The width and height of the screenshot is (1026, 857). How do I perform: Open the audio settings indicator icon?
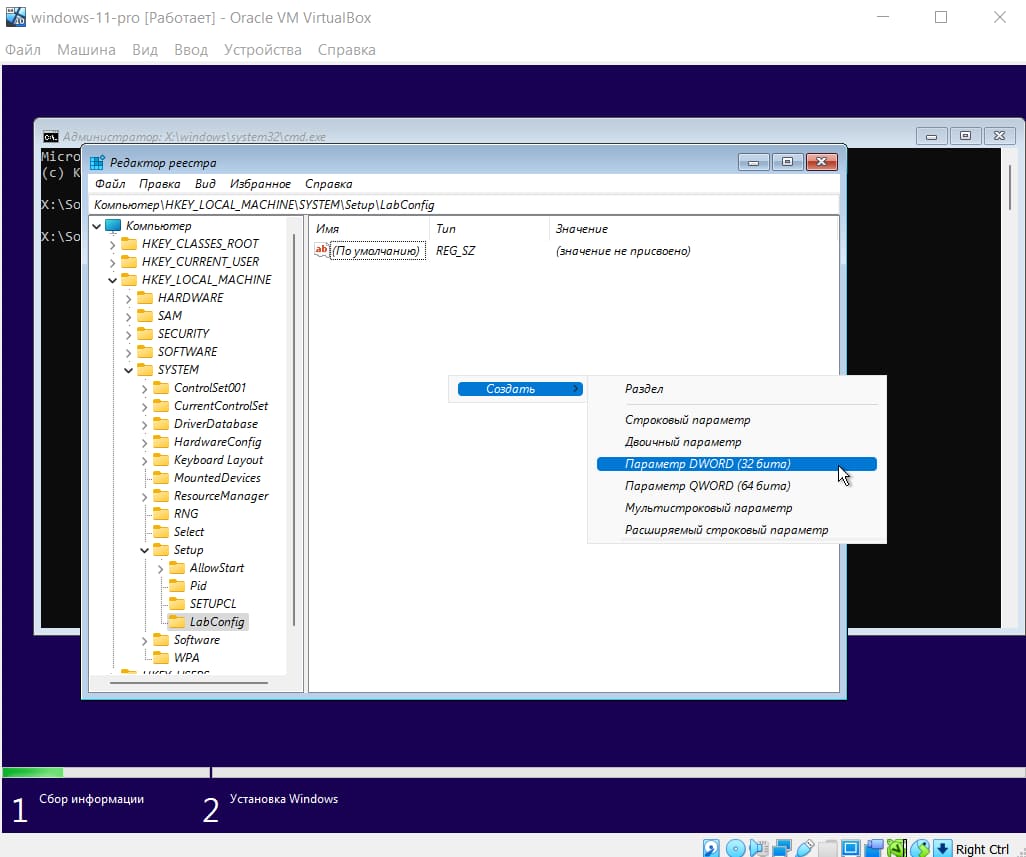(759, 848)
